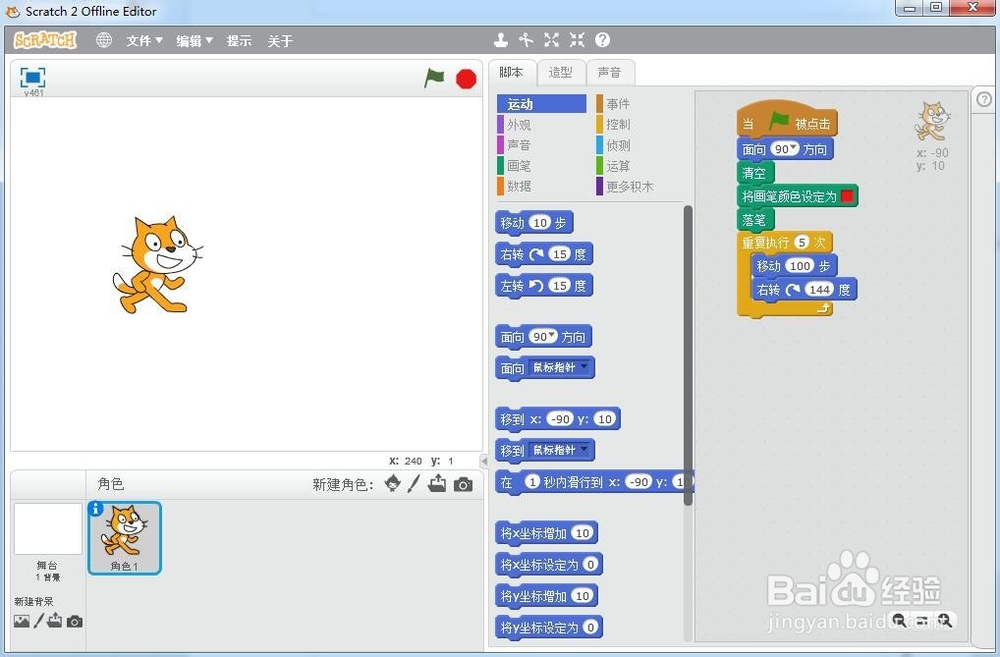Select the 外观 block category
This screenshot has height=657, width=1000.
click(x=541, y=124)
